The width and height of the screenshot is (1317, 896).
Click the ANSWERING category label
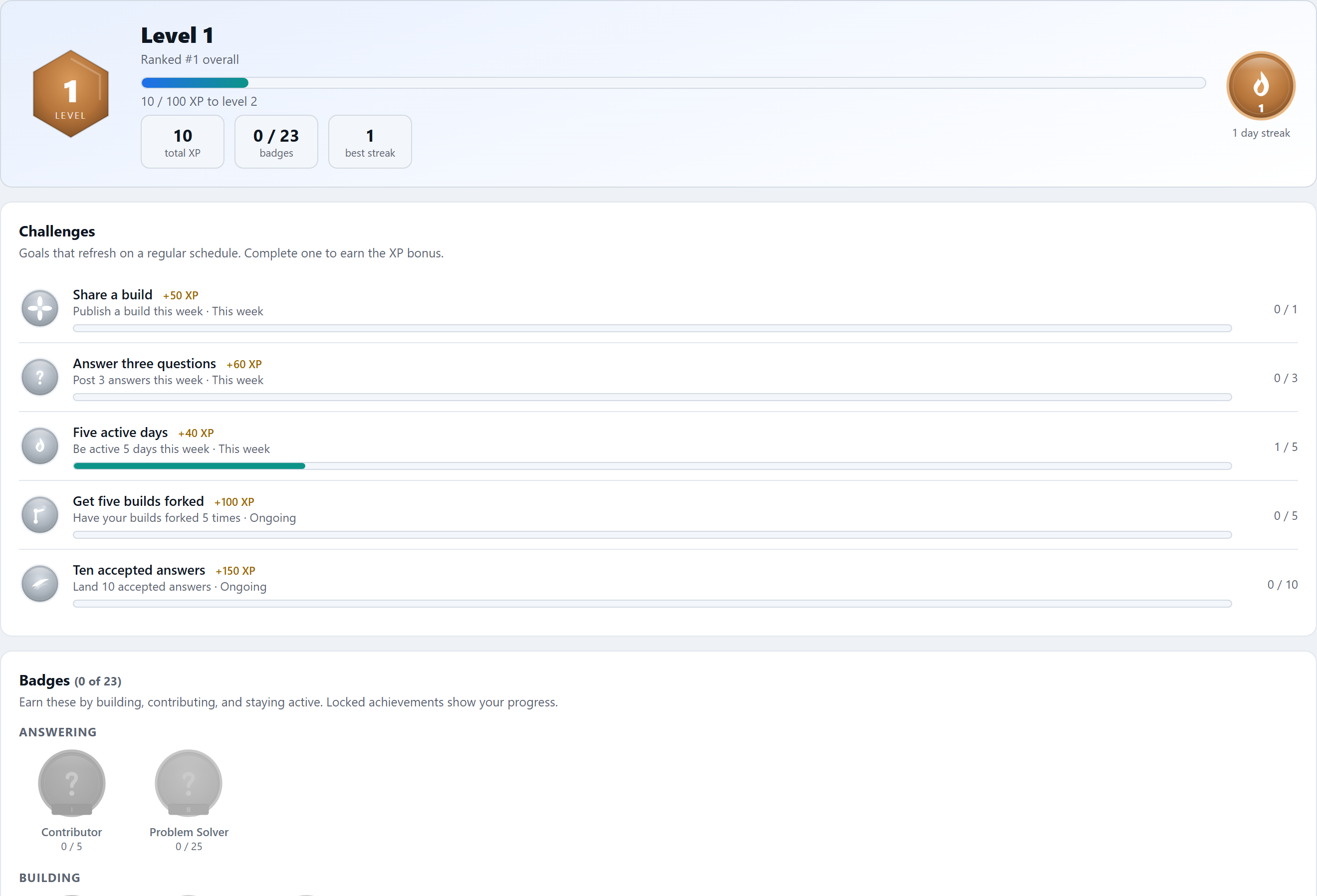click(58, 732)
